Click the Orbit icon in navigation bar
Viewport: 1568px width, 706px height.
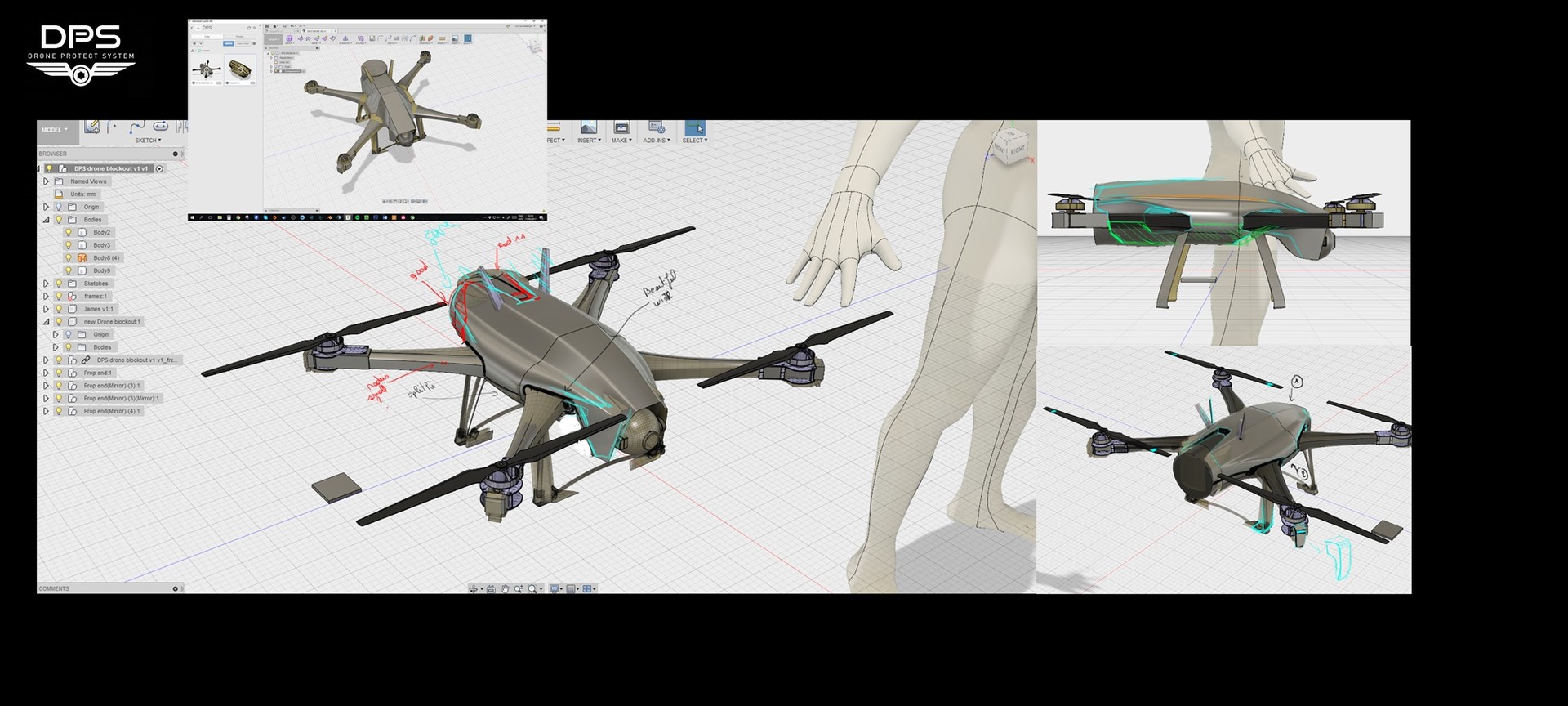point(473,588)
